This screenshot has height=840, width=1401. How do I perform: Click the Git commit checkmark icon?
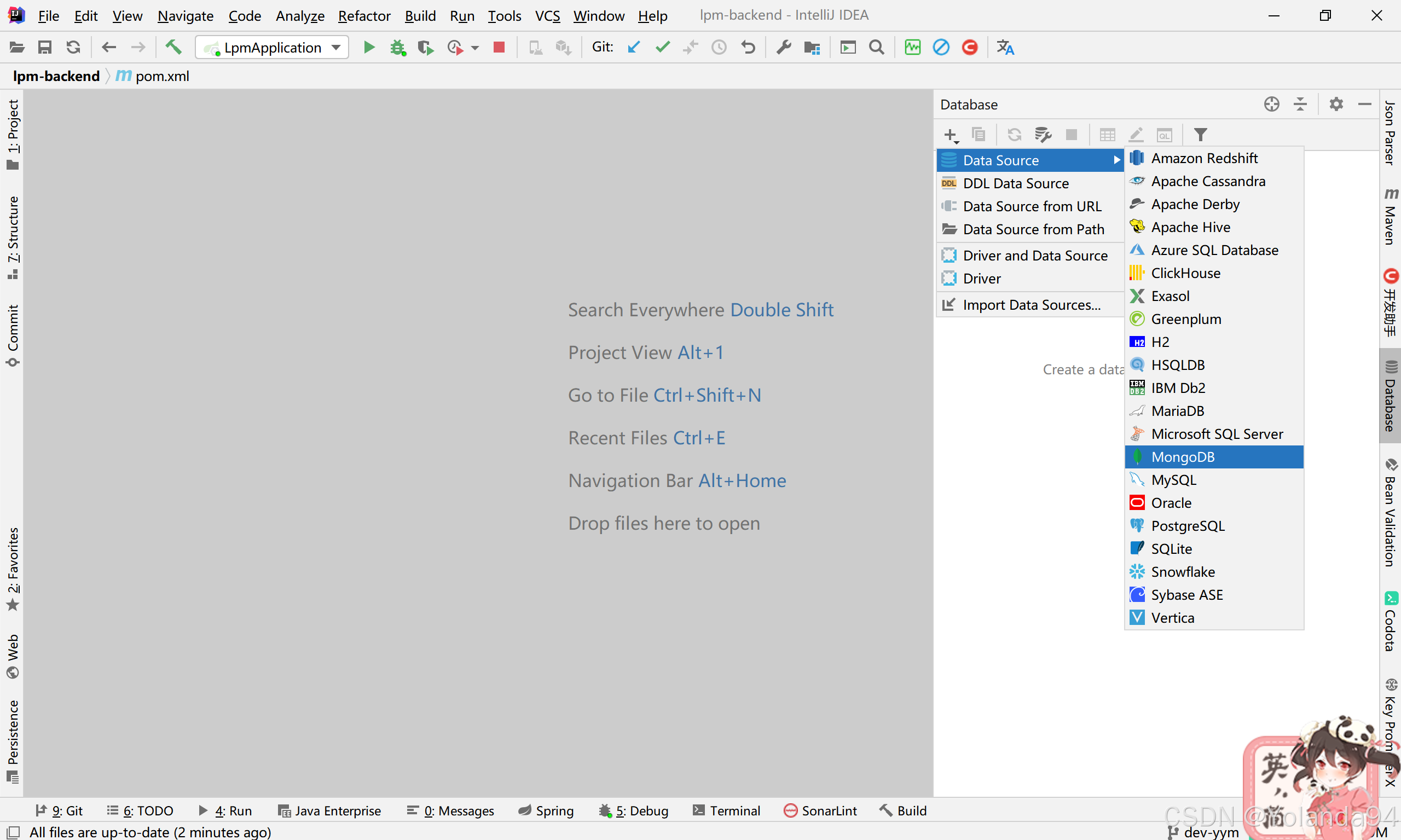point(662,48)
